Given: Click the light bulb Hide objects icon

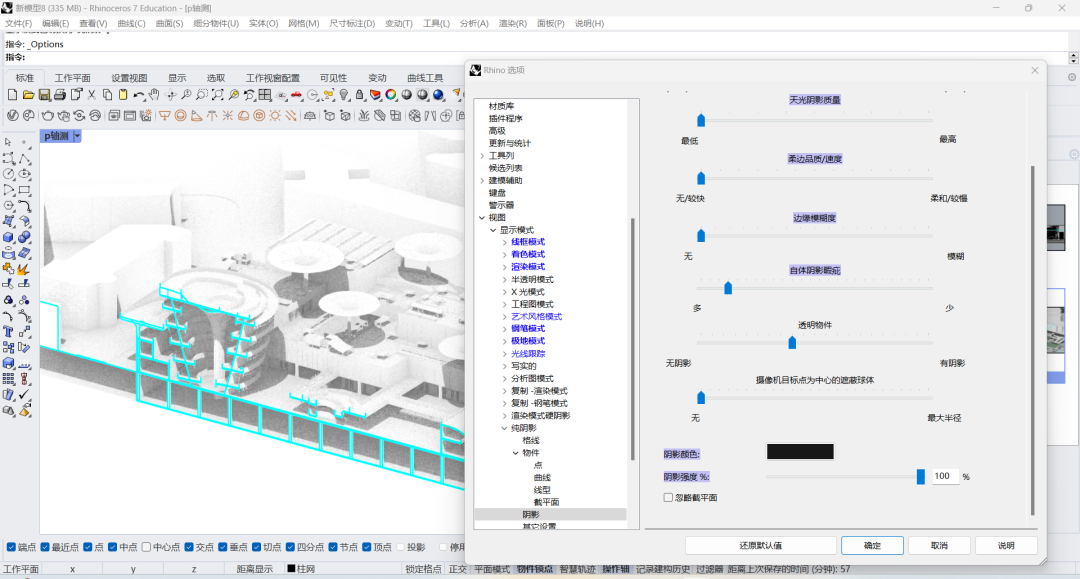Looking at the screenshot, I should pyautogui.click(x=344, y=94).
